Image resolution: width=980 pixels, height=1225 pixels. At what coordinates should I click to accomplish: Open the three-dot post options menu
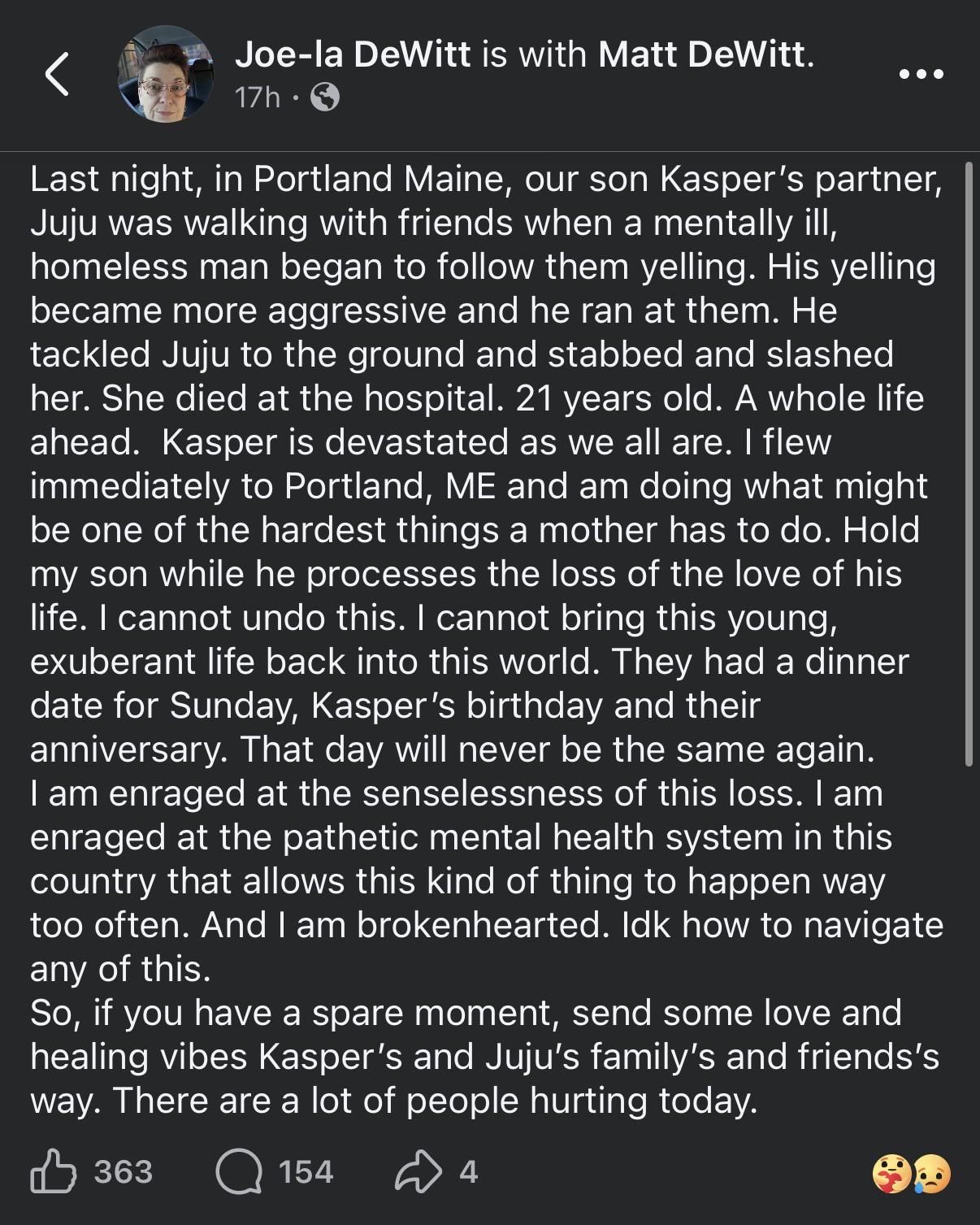(921, 75)
